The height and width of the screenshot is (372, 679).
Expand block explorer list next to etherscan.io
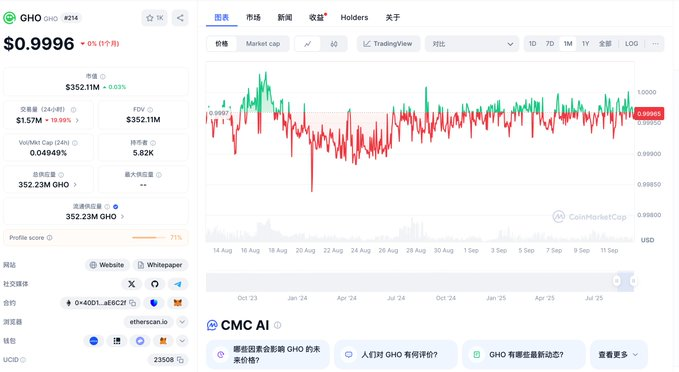(182, 322)
